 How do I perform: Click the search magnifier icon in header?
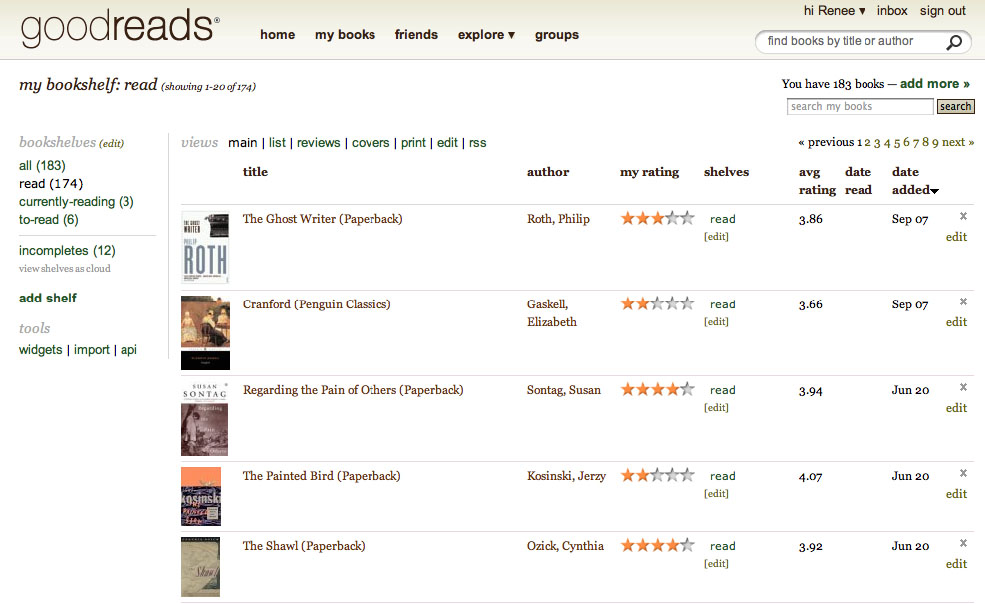[954, 42]
